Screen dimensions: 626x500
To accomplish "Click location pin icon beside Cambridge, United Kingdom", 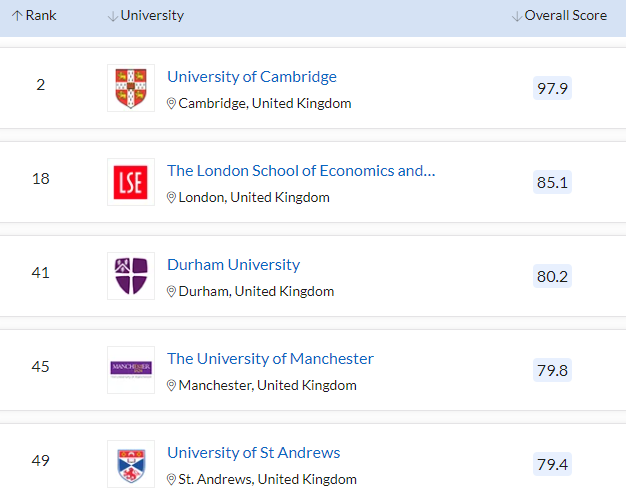I will pos(172,104).
